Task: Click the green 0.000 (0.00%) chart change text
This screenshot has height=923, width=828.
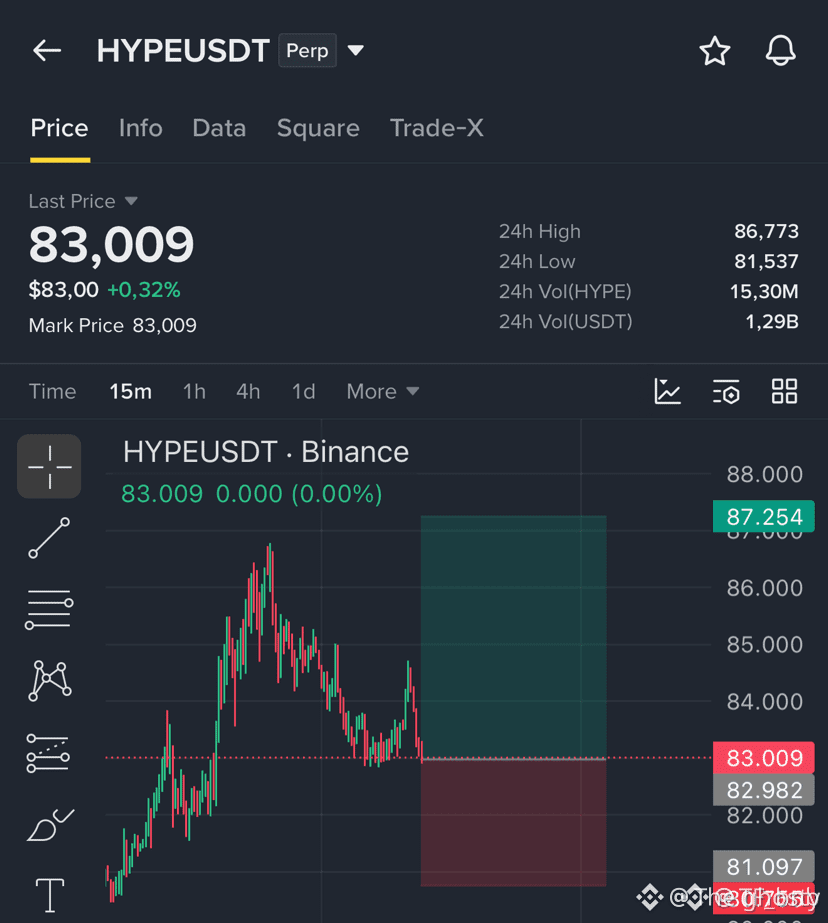Action: pos(299,494)
